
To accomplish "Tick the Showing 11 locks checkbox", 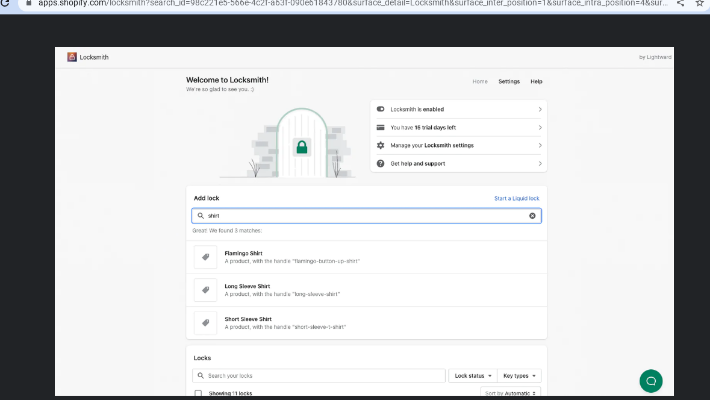I will click(198, 393).
